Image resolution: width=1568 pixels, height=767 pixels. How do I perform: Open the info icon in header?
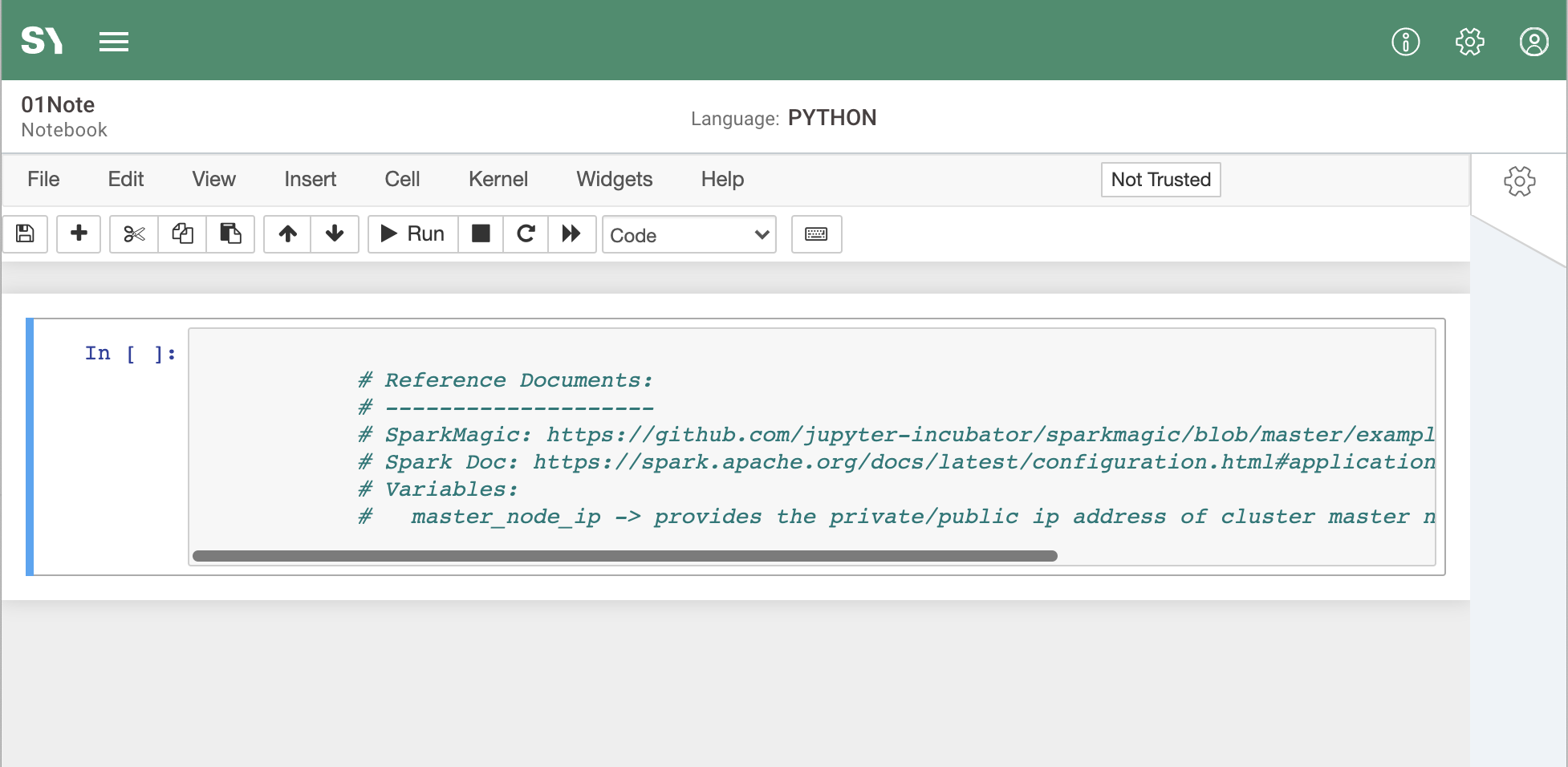click(x=1405, y=42)
